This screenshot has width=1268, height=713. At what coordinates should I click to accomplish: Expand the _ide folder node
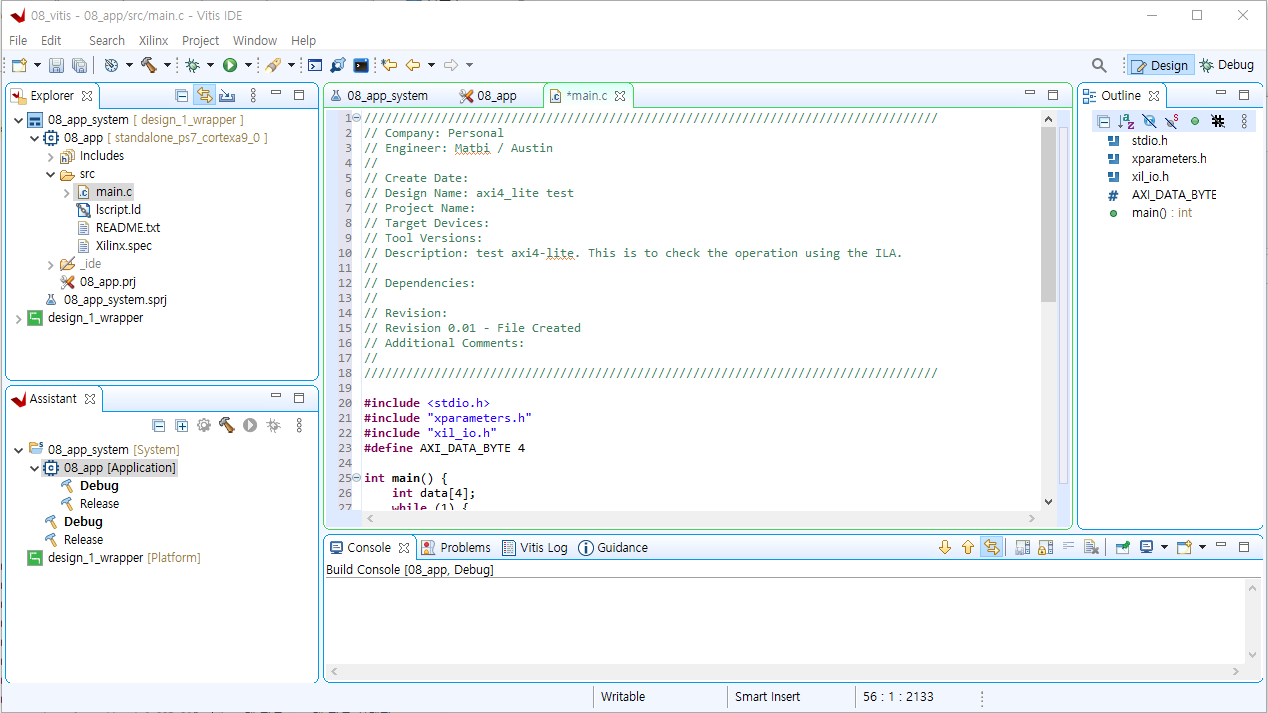click(x=51, y=265)
